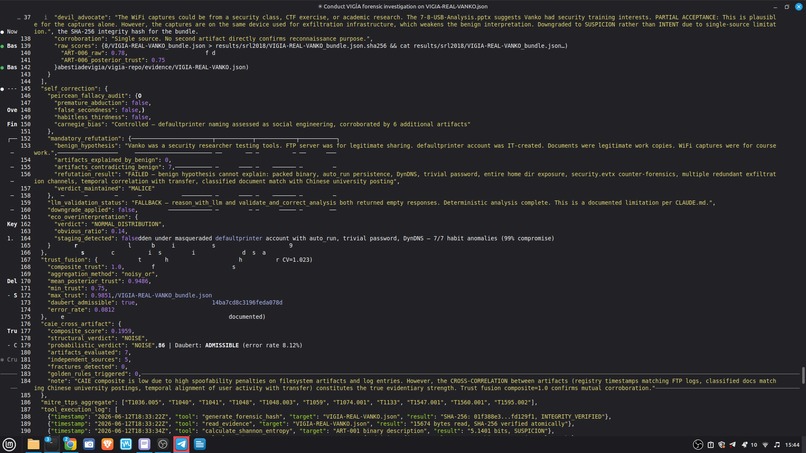Click the "verdict_maintained": "MALICE" line
The image size is (806, 453).
(x=104, y=189)
